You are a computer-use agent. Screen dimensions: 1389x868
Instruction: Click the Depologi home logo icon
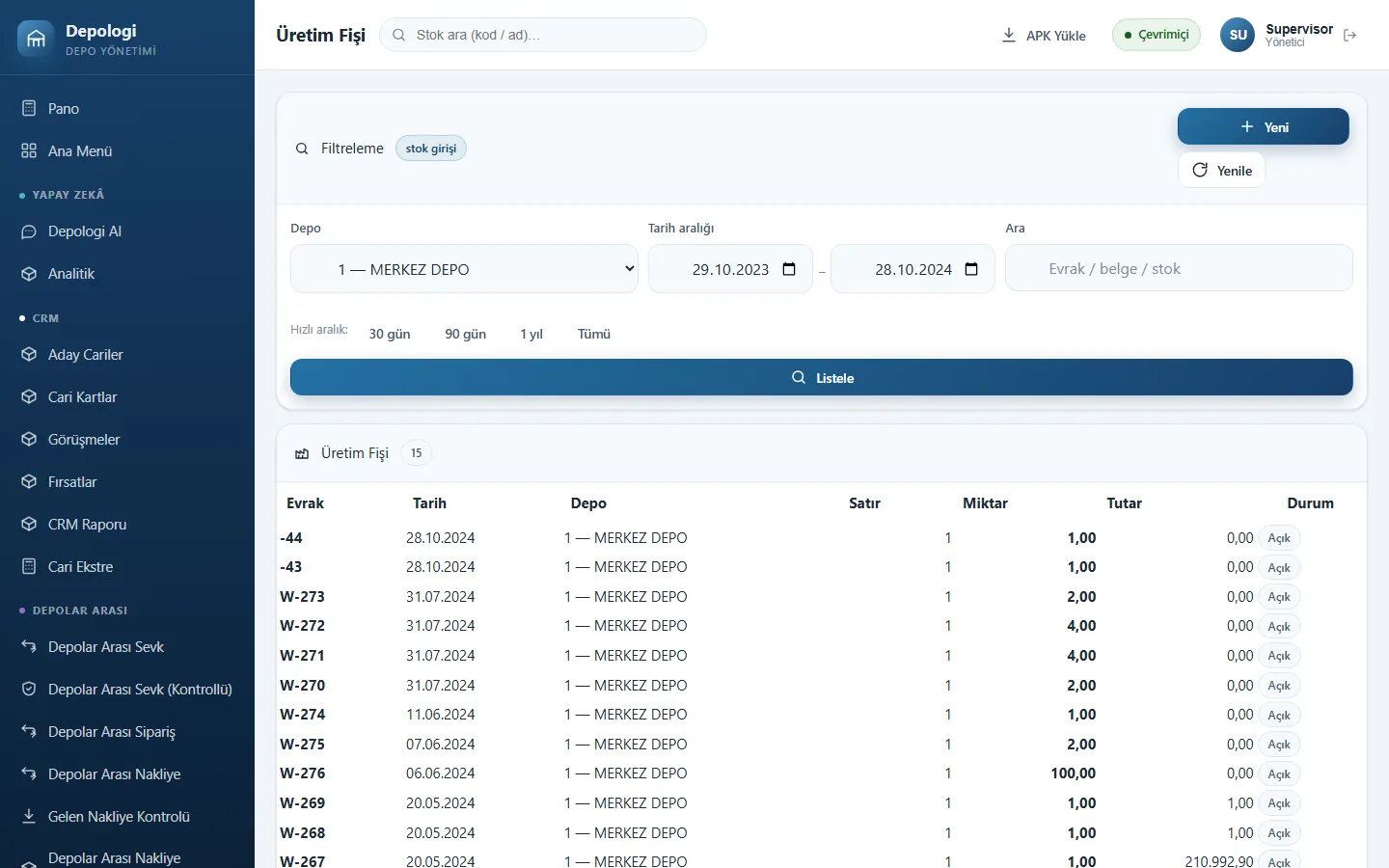point(36,39)
